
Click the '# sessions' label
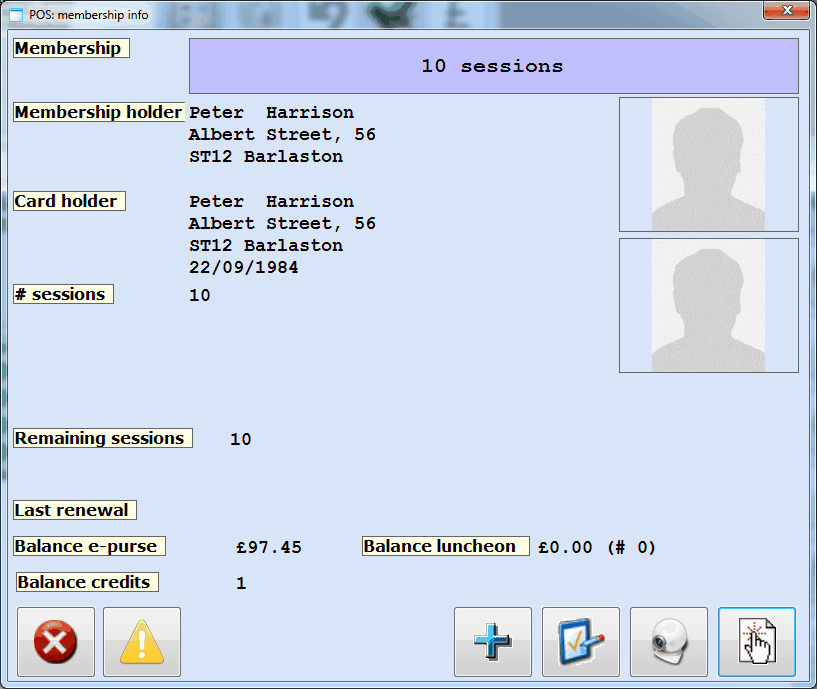pyautogui.click(x=63, y=294)
